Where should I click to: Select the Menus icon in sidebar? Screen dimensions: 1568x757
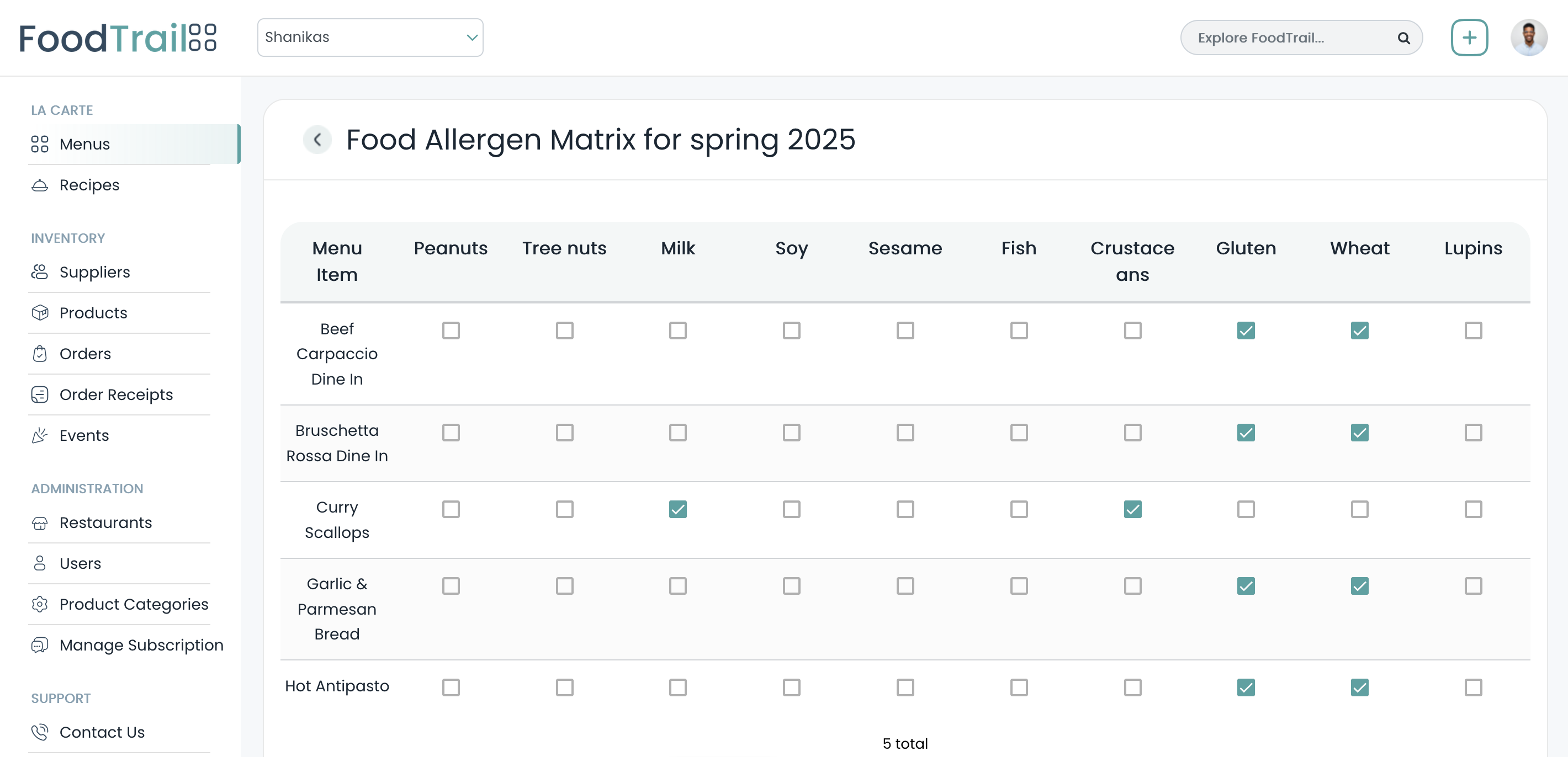(x=40, y=143)
